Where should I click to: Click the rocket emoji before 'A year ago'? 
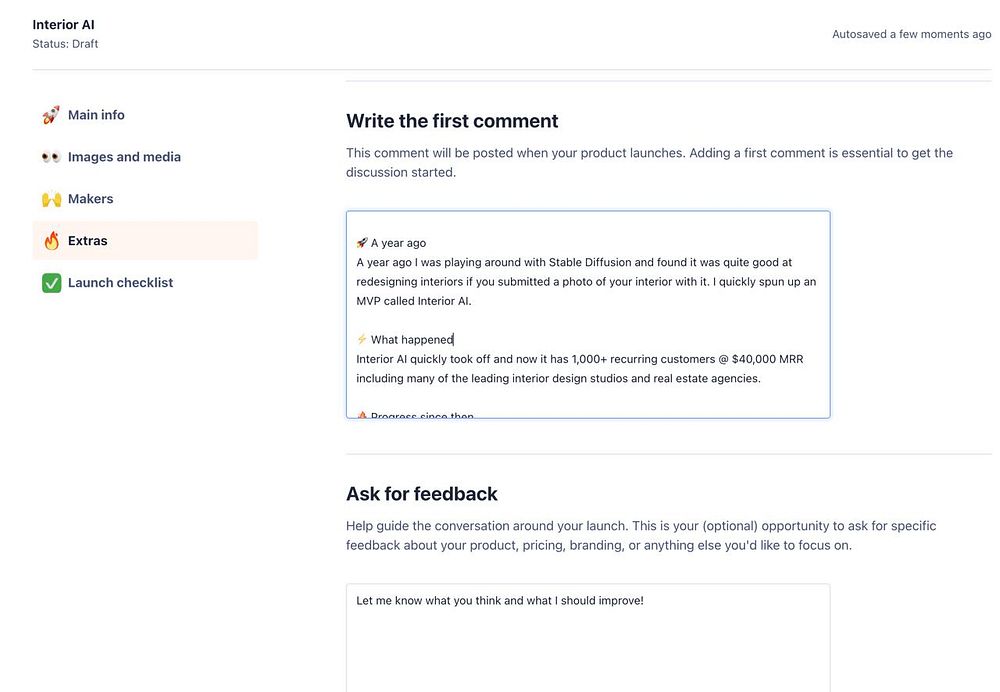coord(362,243)
